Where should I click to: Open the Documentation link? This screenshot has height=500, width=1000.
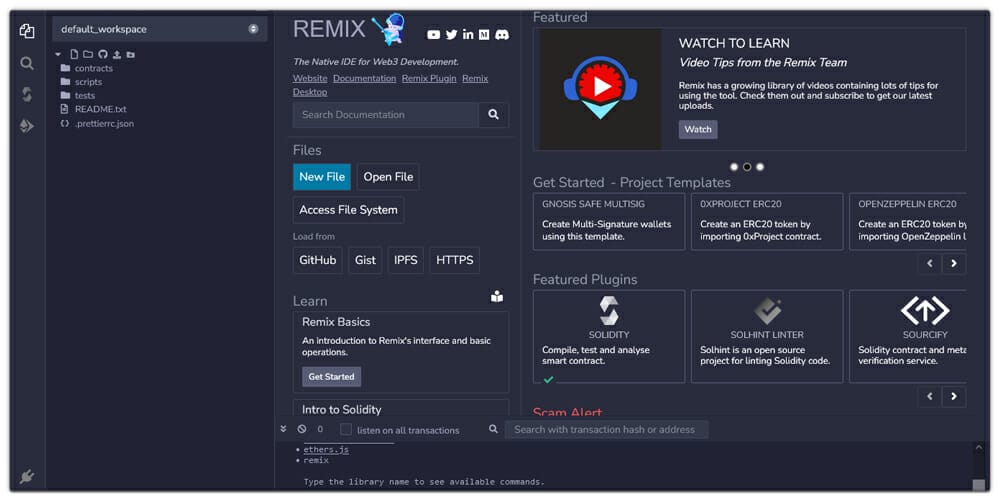[364, 78]
